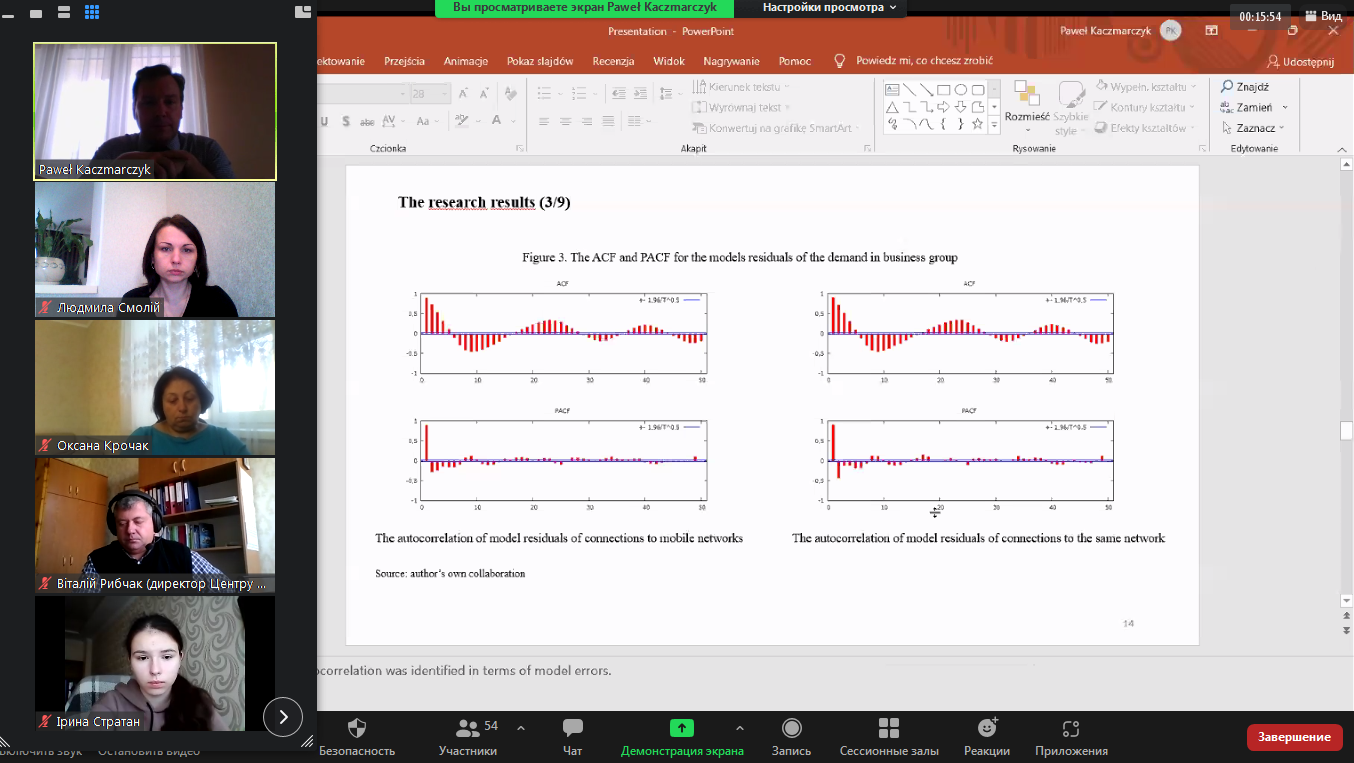Open the Rysowanie group dialog launcher
This screenshot has height=763, width=1354.
click(x=1201, y=148)
